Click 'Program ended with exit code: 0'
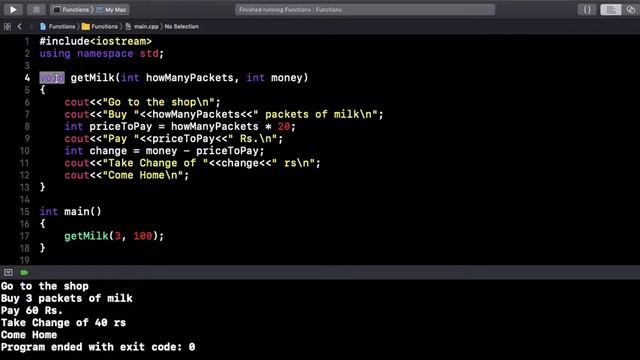The width and height of the screenshot is (640, 360). point(98,347)
